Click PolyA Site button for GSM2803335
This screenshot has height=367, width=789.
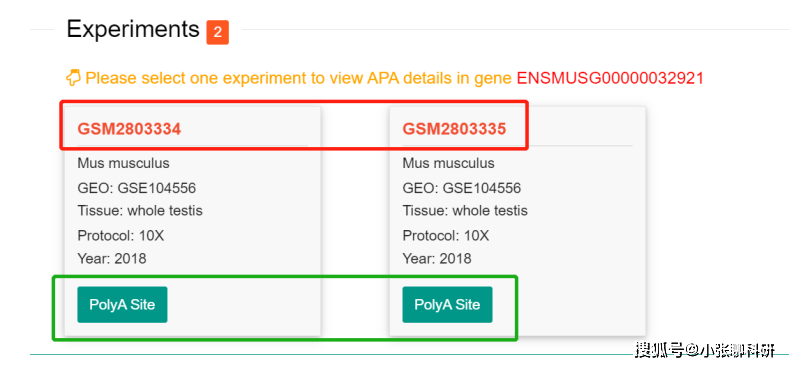(x=447, y=305)
